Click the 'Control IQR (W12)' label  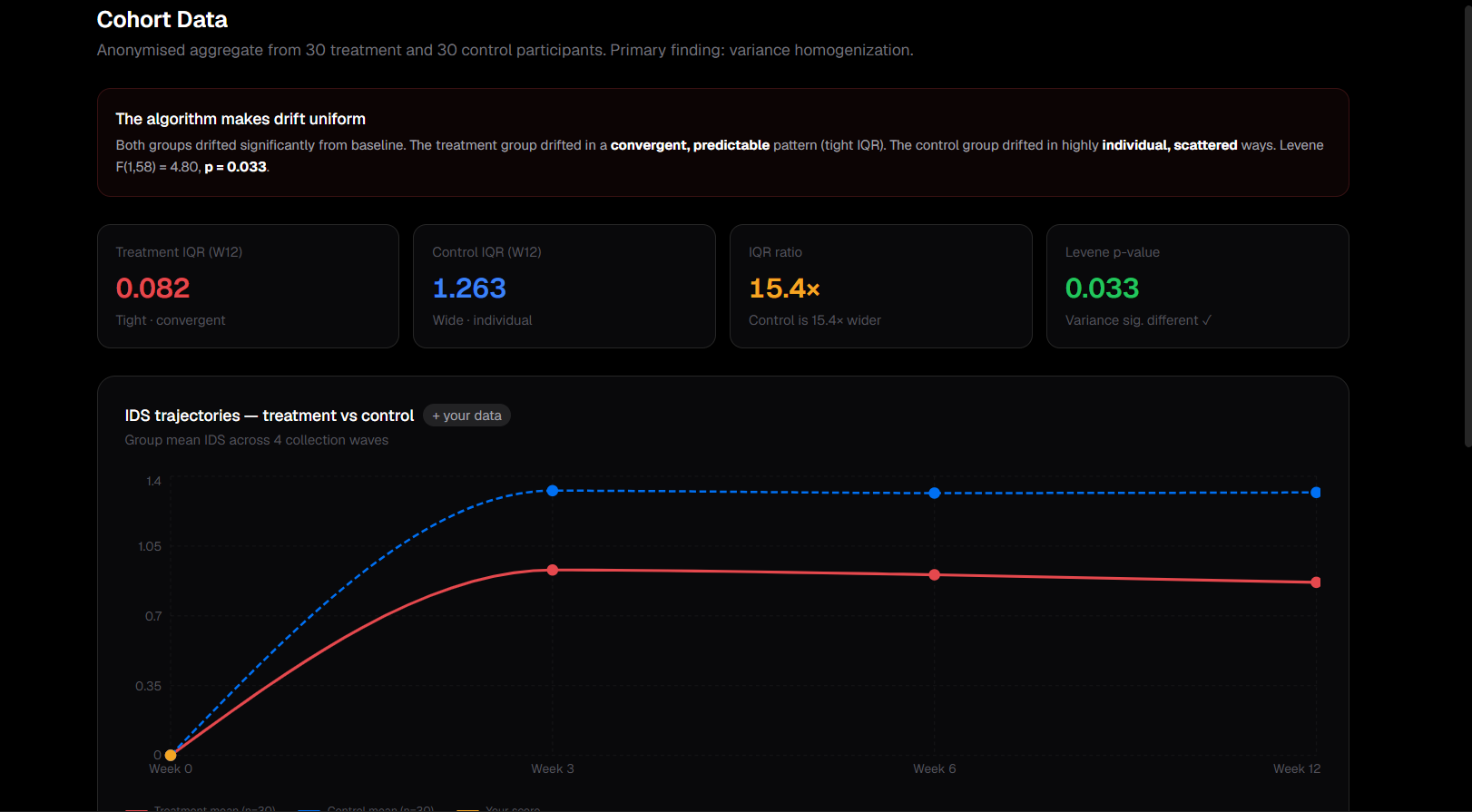(486, 252)
